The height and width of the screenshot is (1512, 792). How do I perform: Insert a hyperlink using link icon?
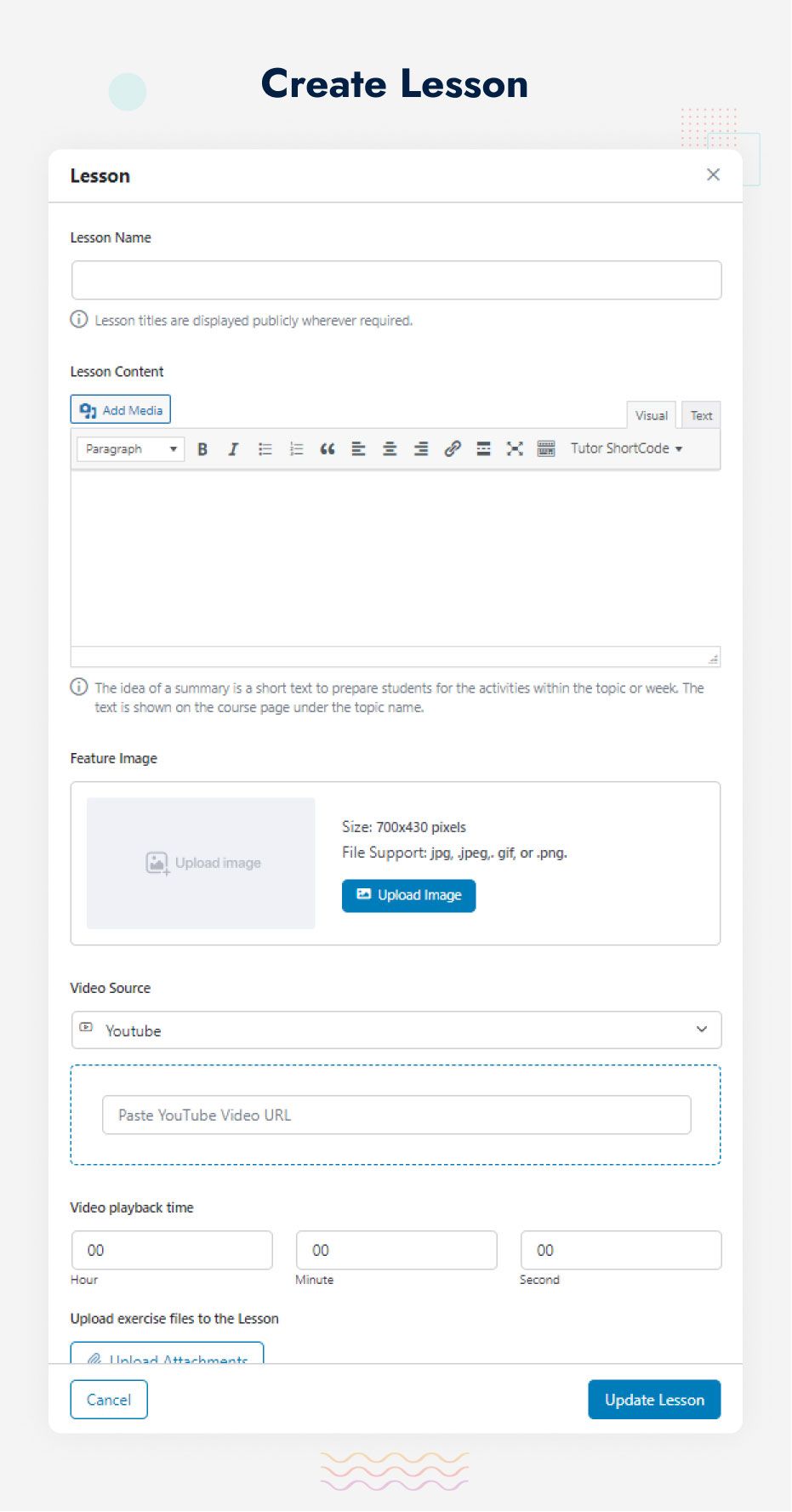pos(453,449)
